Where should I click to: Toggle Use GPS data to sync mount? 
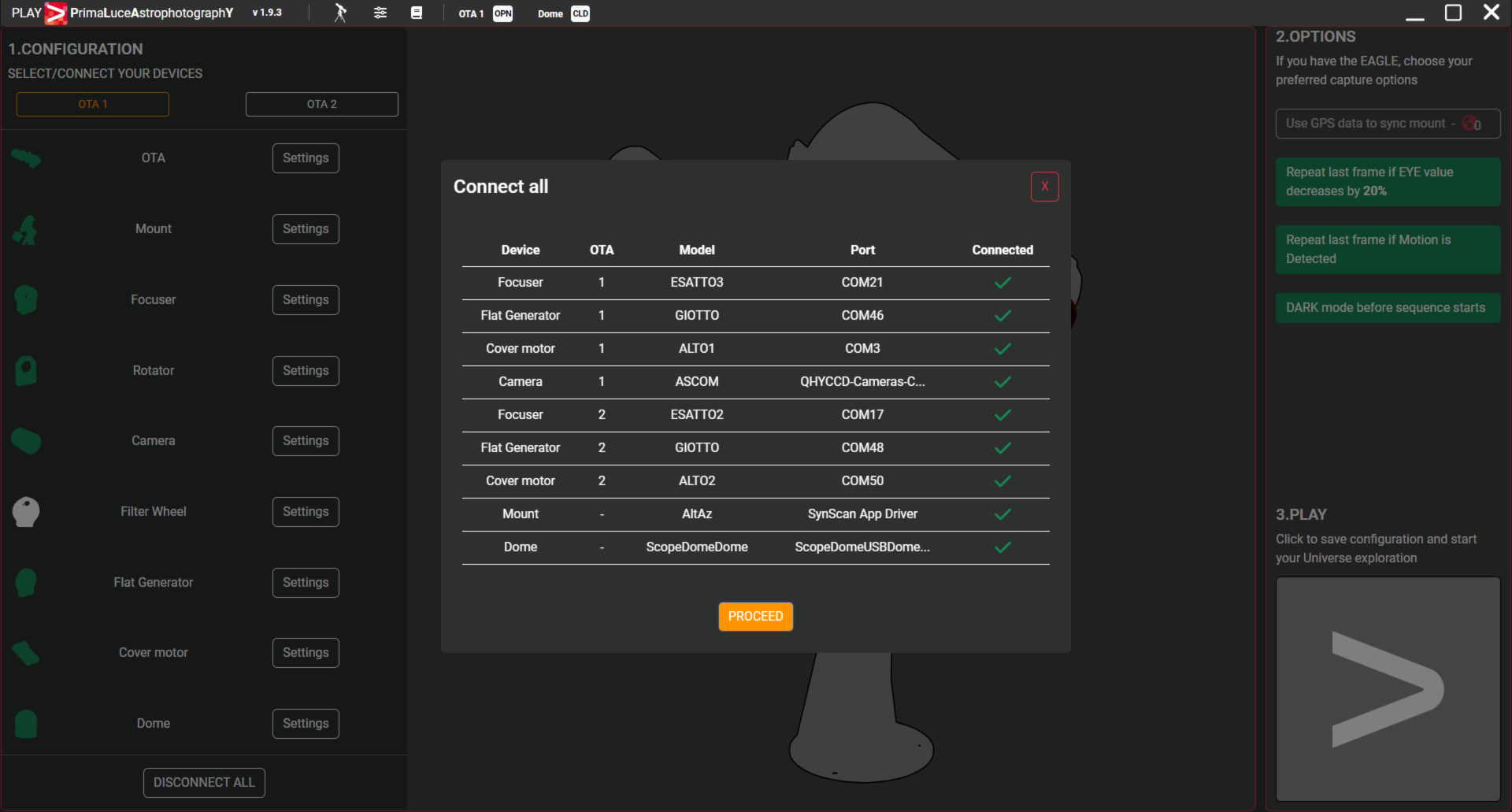pos(1388,124)
